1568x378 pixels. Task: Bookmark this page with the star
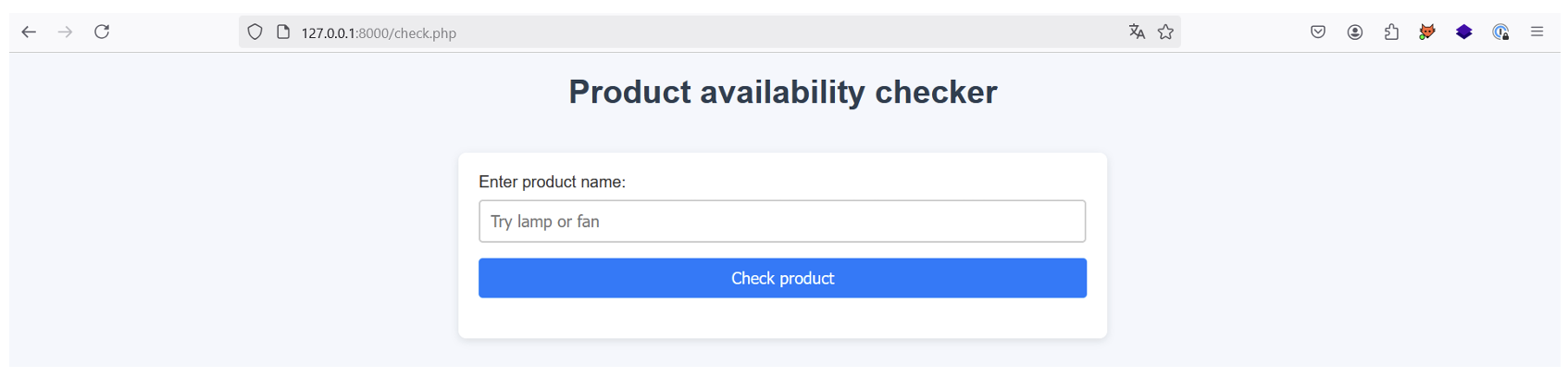tap(1165, 32)
